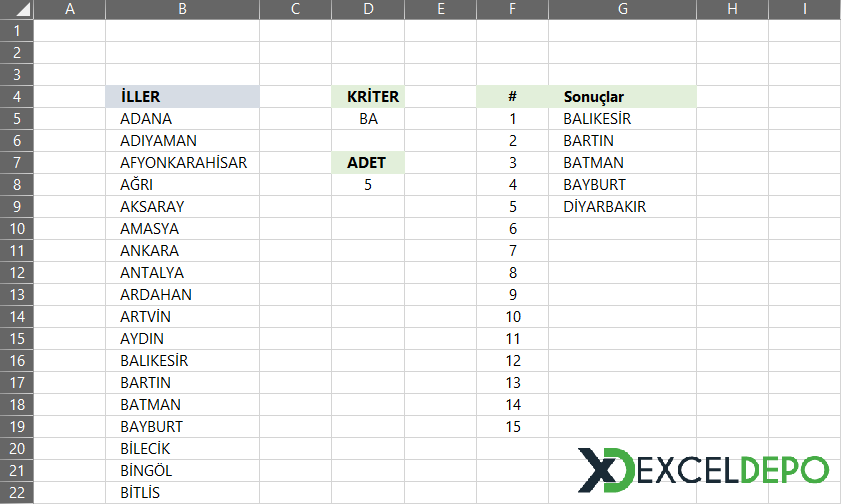
Task: Select row 4 header
Action: (x=17, y=97)
